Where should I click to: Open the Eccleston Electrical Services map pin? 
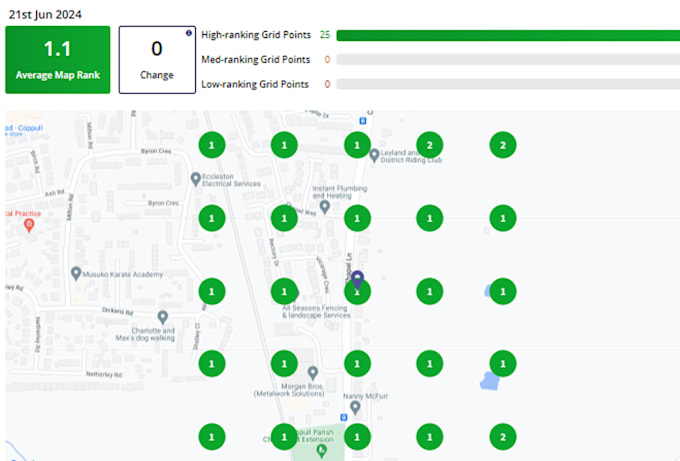coord(196,178)
